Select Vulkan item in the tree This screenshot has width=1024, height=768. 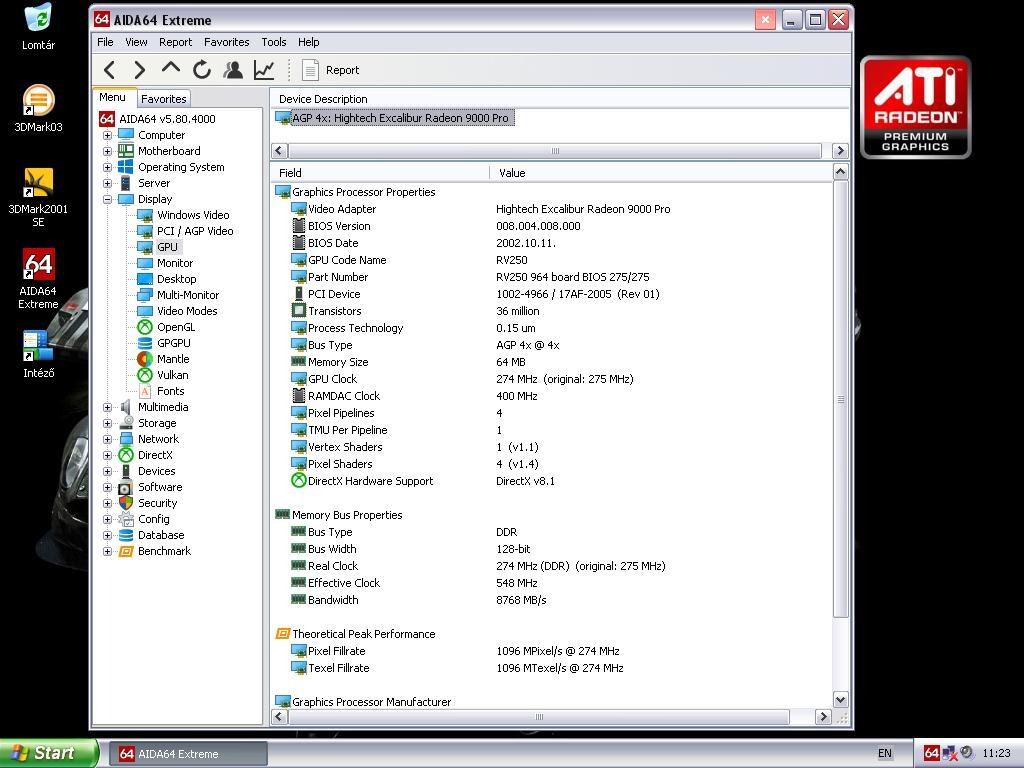172,375
